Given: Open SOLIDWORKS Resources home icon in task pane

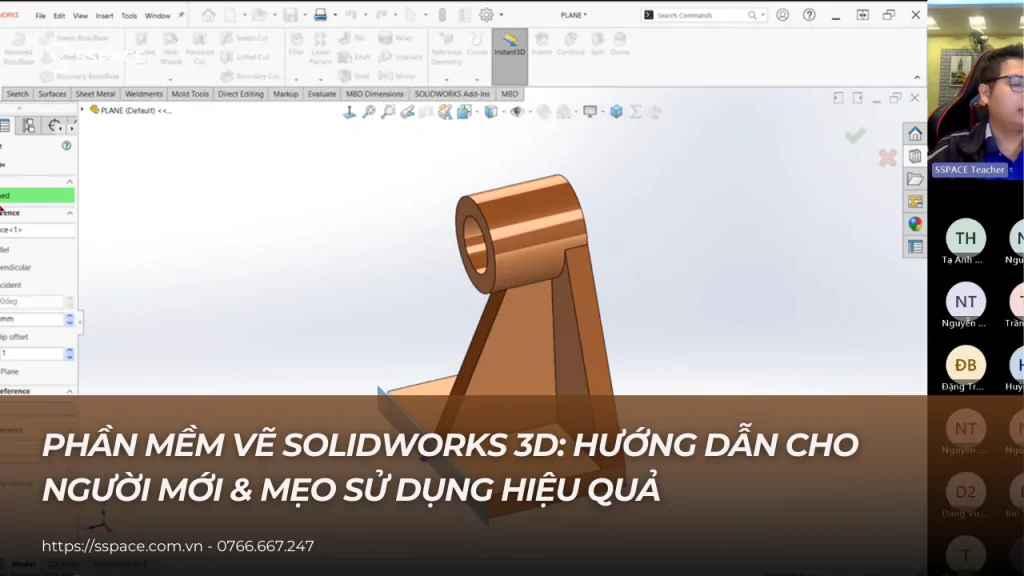Looking at the screenshot, I should tap(915, 134).
